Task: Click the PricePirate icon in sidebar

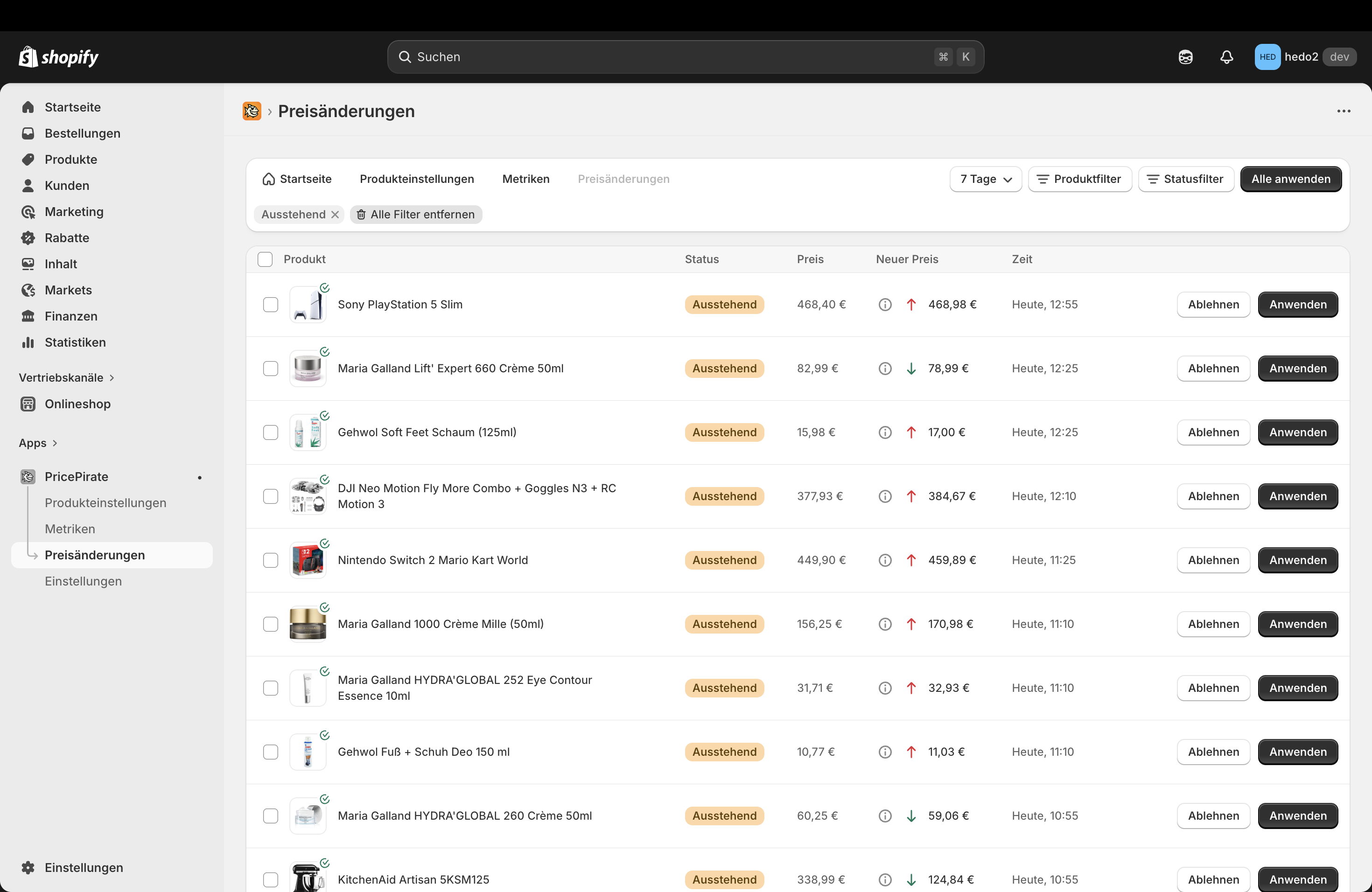Action: 28,476
